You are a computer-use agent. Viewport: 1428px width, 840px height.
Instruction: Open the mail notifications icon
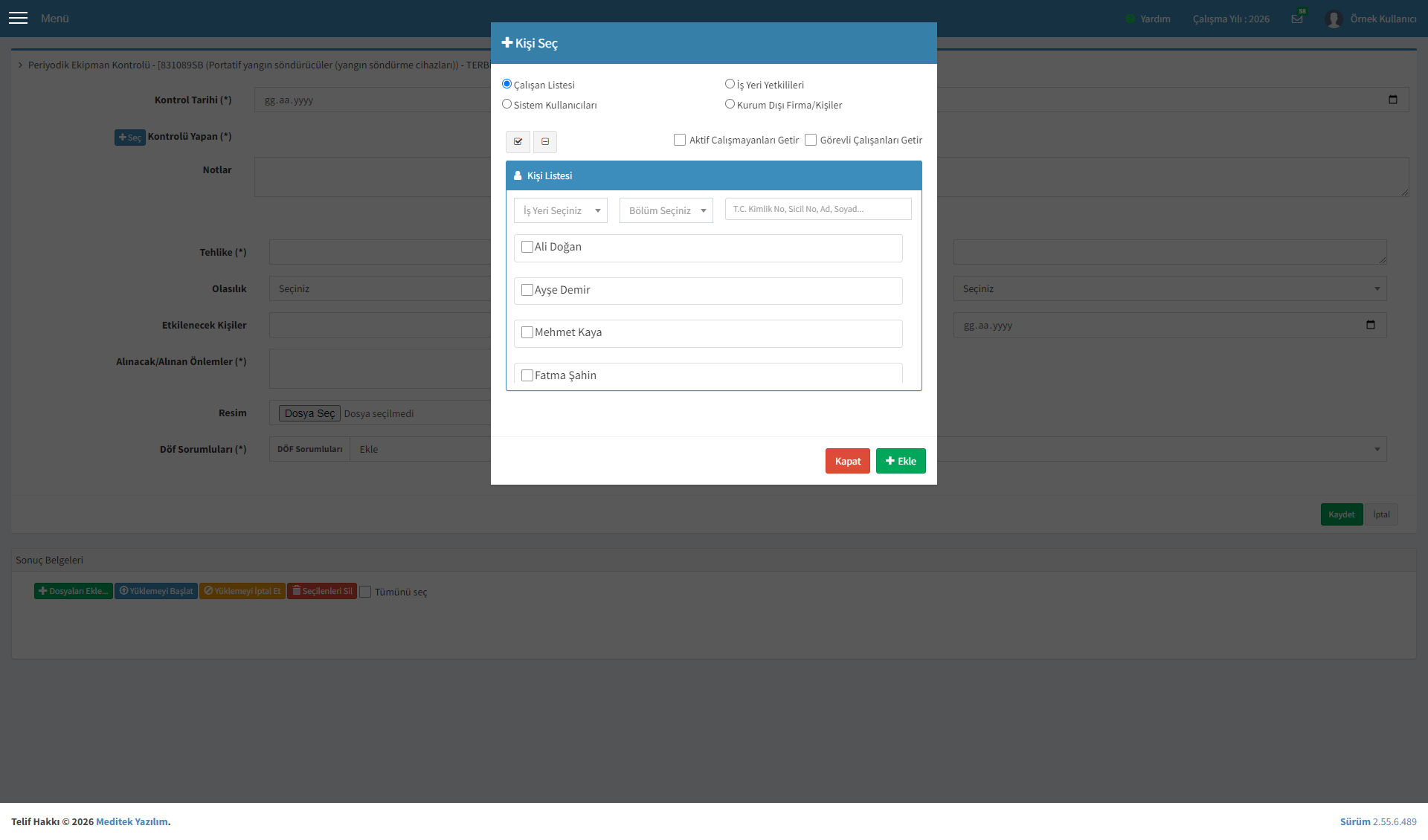pyautogui.click(x=1297, y=19)
